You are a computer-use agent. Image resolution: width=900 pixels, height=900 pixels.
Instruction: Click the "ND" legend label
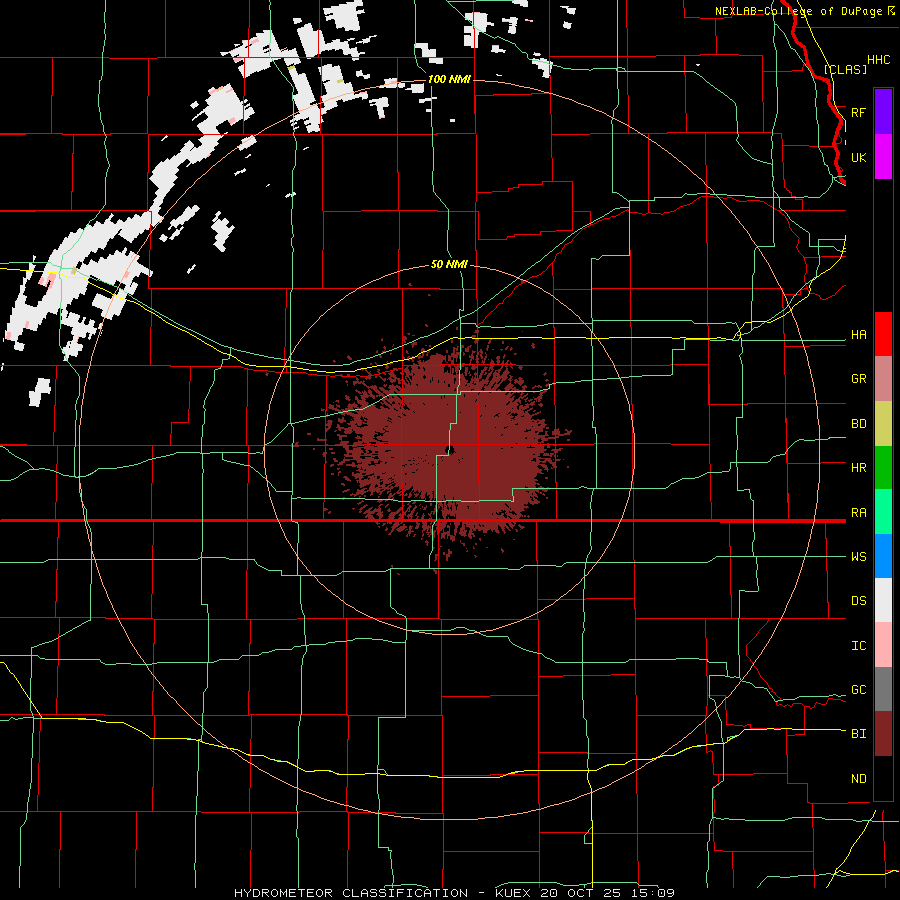tap(858, 779)
